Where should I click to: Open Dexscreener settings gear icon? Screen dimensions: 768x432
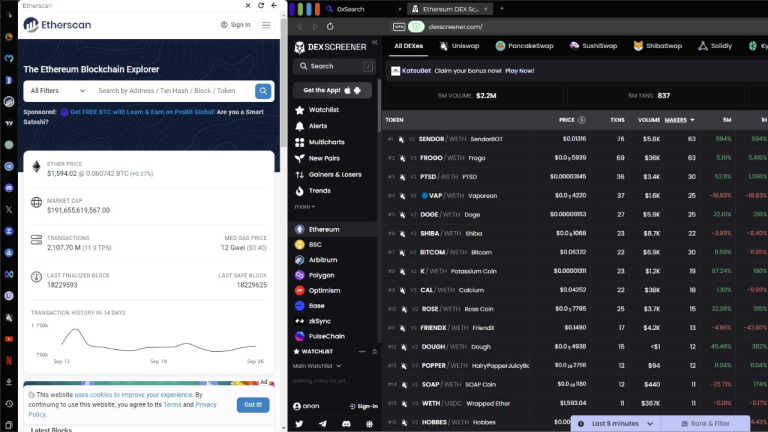[369, 424]
